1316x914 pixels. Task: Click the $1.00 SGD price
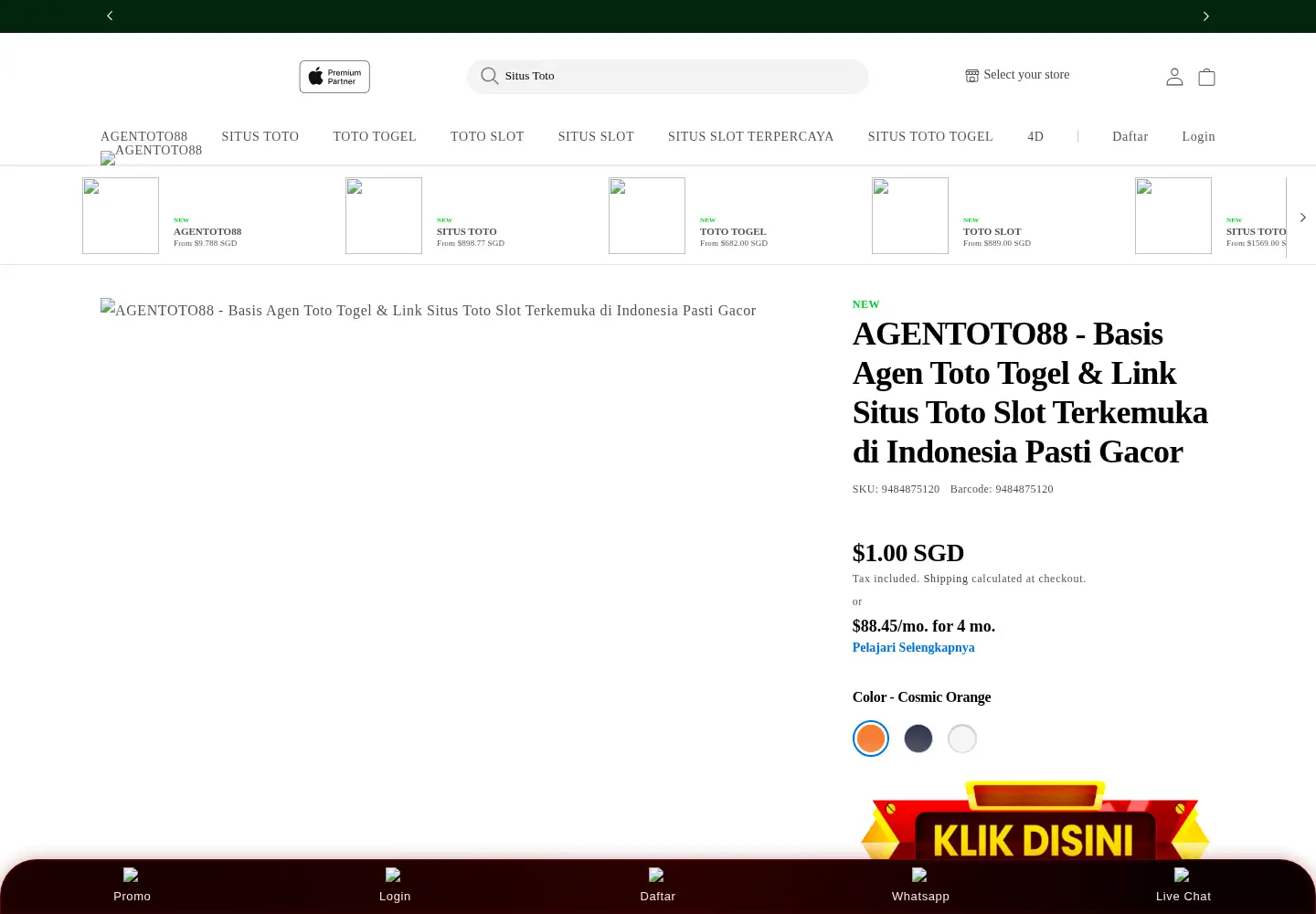click(x=908, y=553)
